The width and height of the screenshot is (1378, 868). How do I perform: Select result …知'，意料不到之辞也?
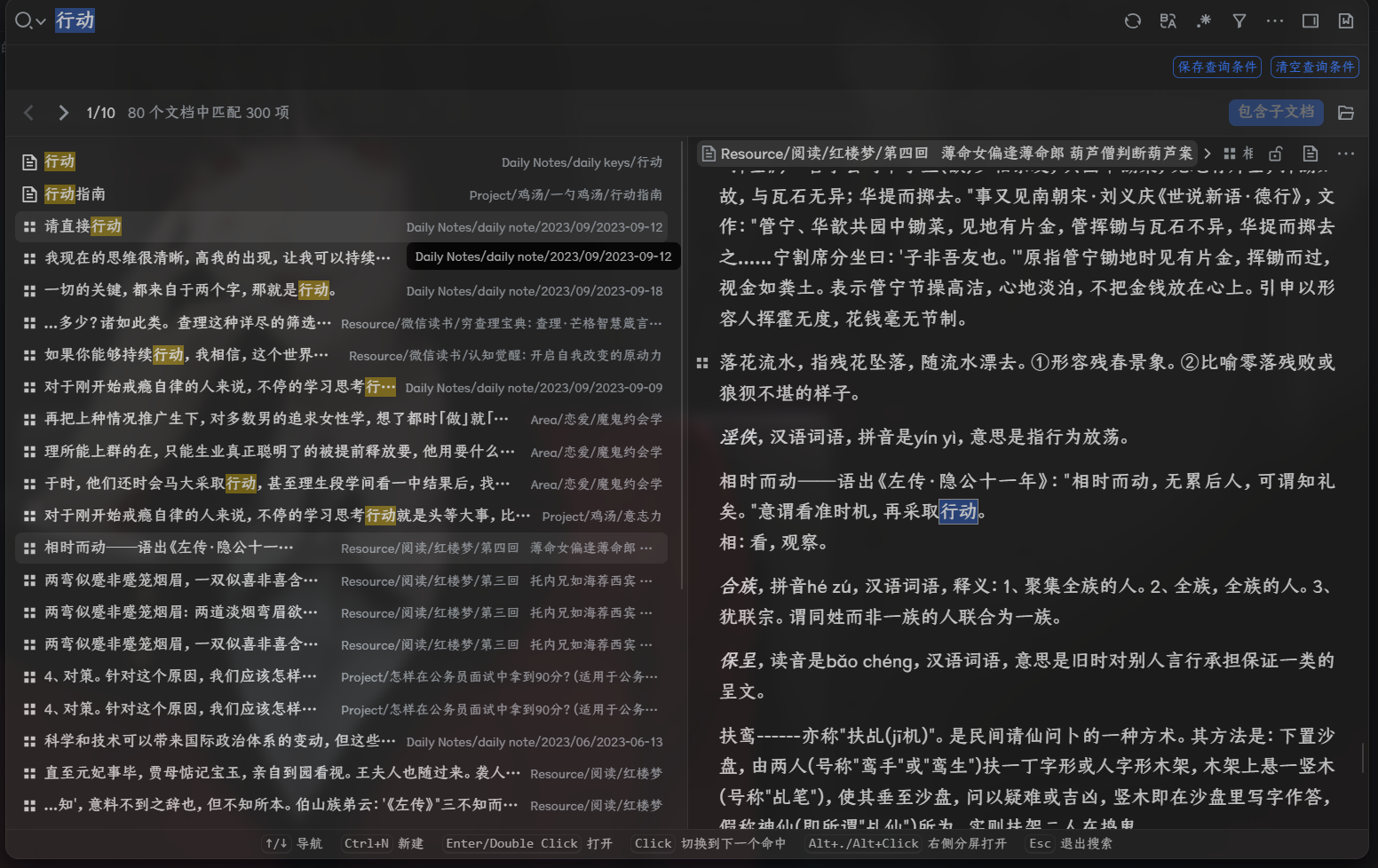(342, 805)
